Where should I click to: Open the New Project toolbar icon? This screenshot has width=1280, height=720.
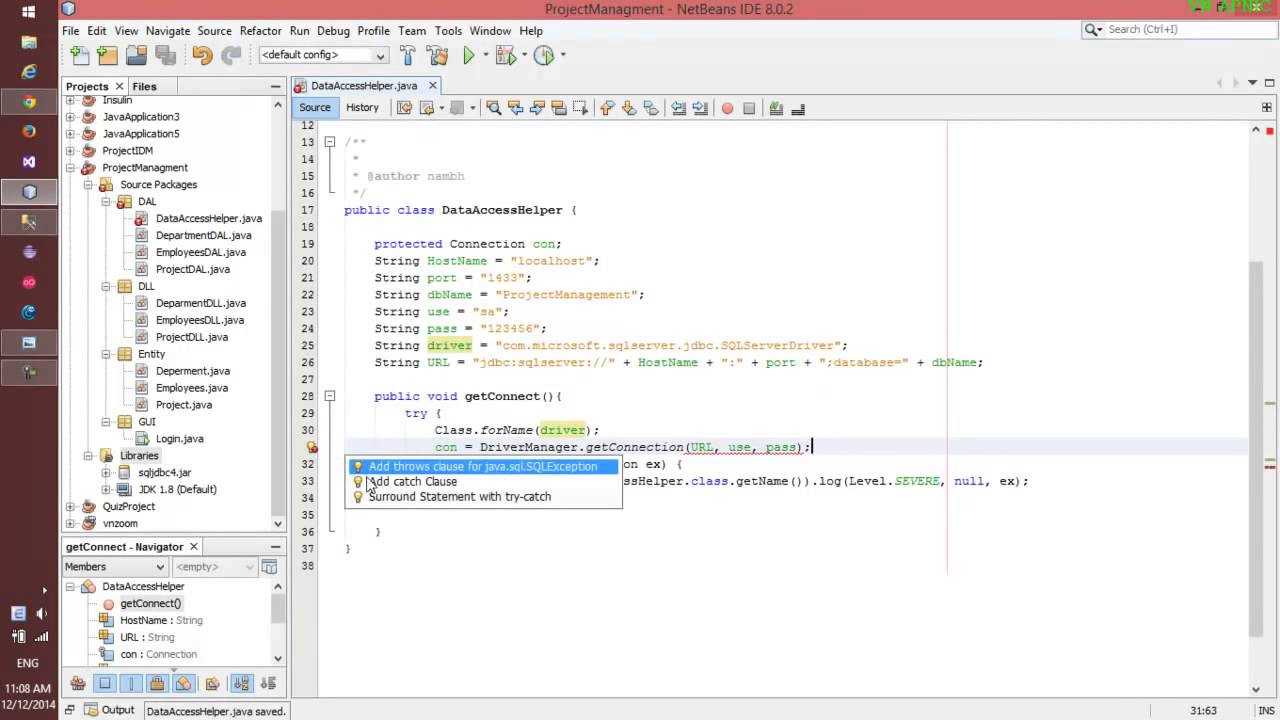tap(107, 56)
